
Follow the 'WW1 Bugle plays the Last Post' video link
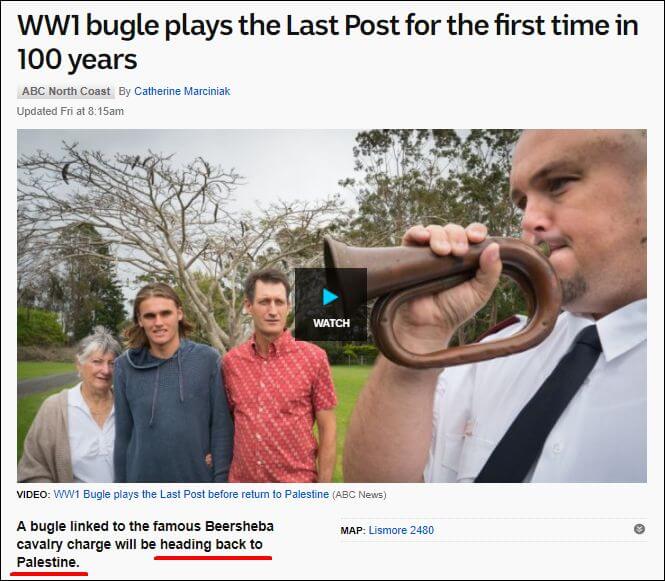pos(191,494)
